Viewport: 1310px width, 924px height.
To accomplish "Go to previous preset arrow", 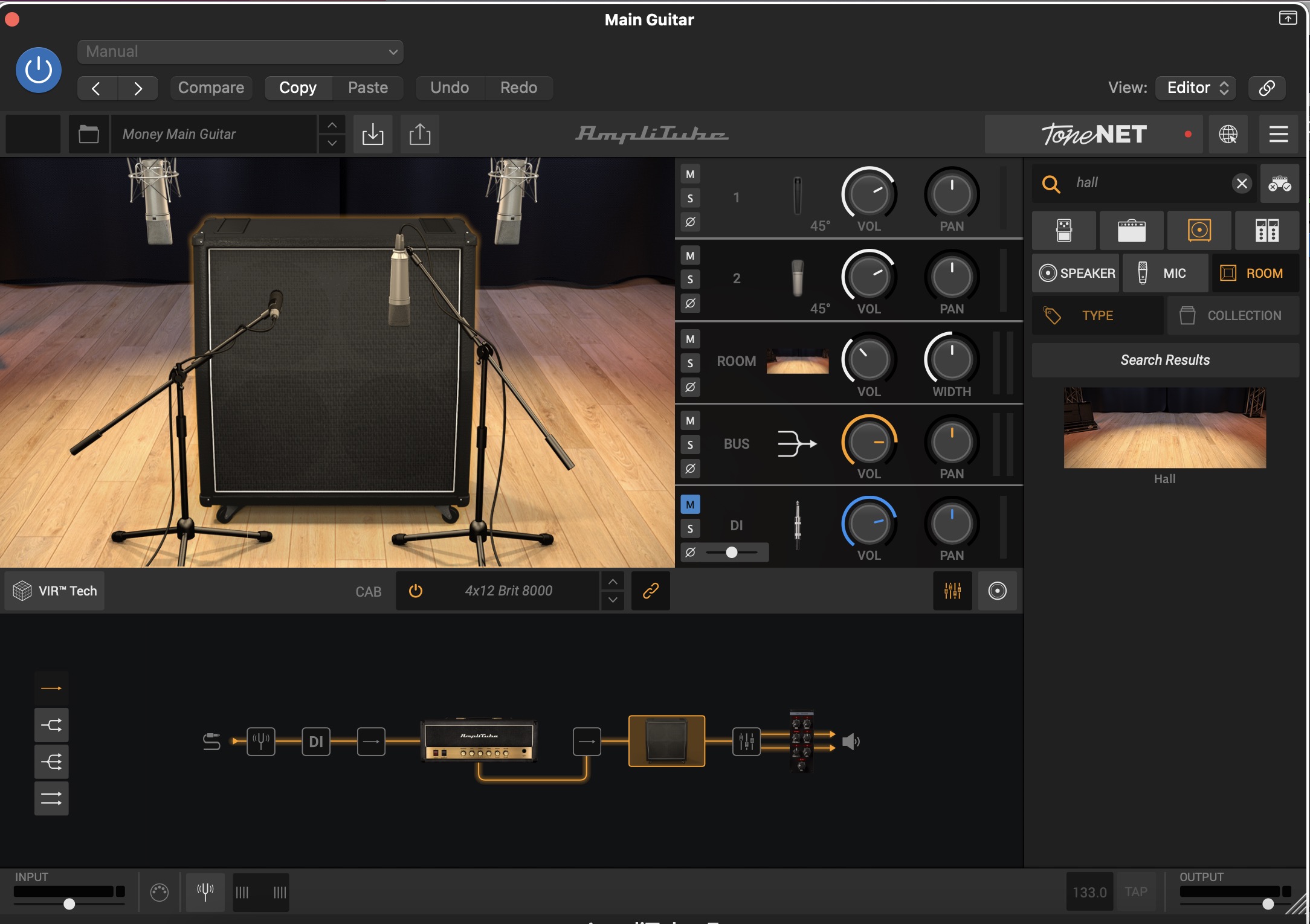I will click(x=97, y=88).
